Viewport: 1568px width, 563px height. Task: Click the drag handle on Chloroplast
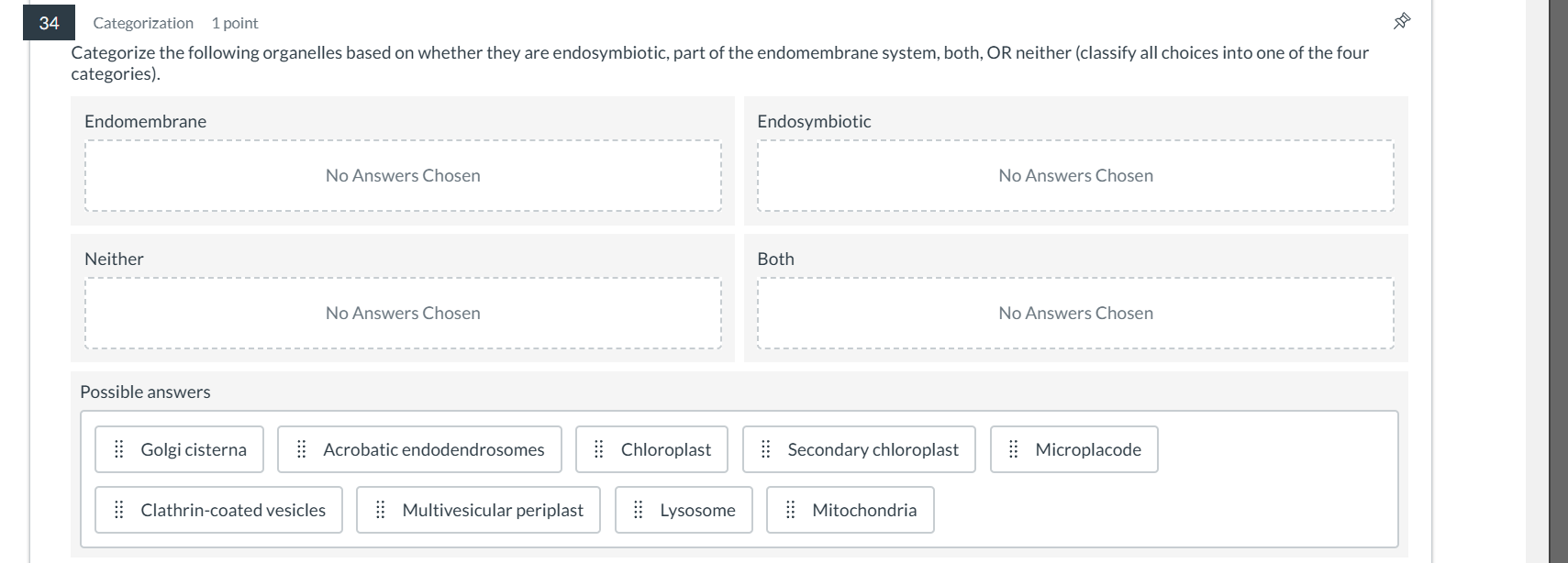click(x=599, y=449)
